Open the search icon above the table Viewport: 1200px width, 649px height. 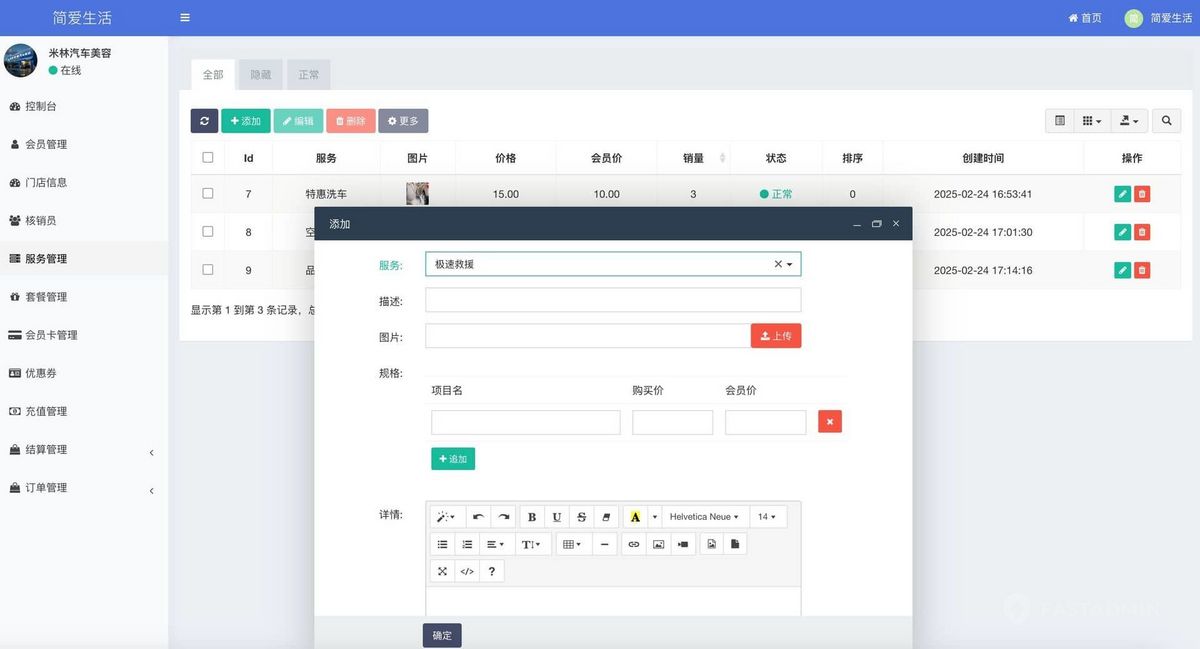click(1166, 120)
